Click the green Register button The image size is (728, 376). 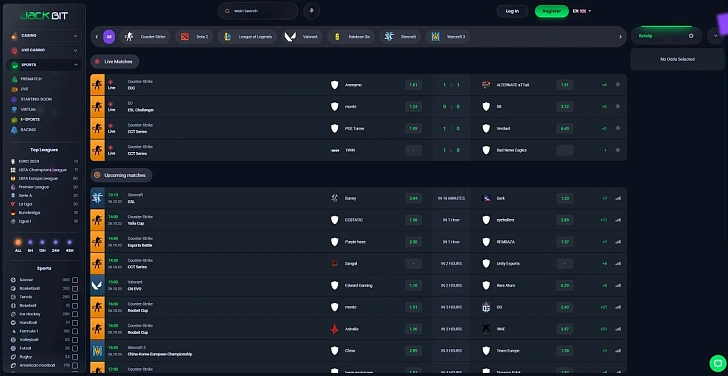(552, 11)
